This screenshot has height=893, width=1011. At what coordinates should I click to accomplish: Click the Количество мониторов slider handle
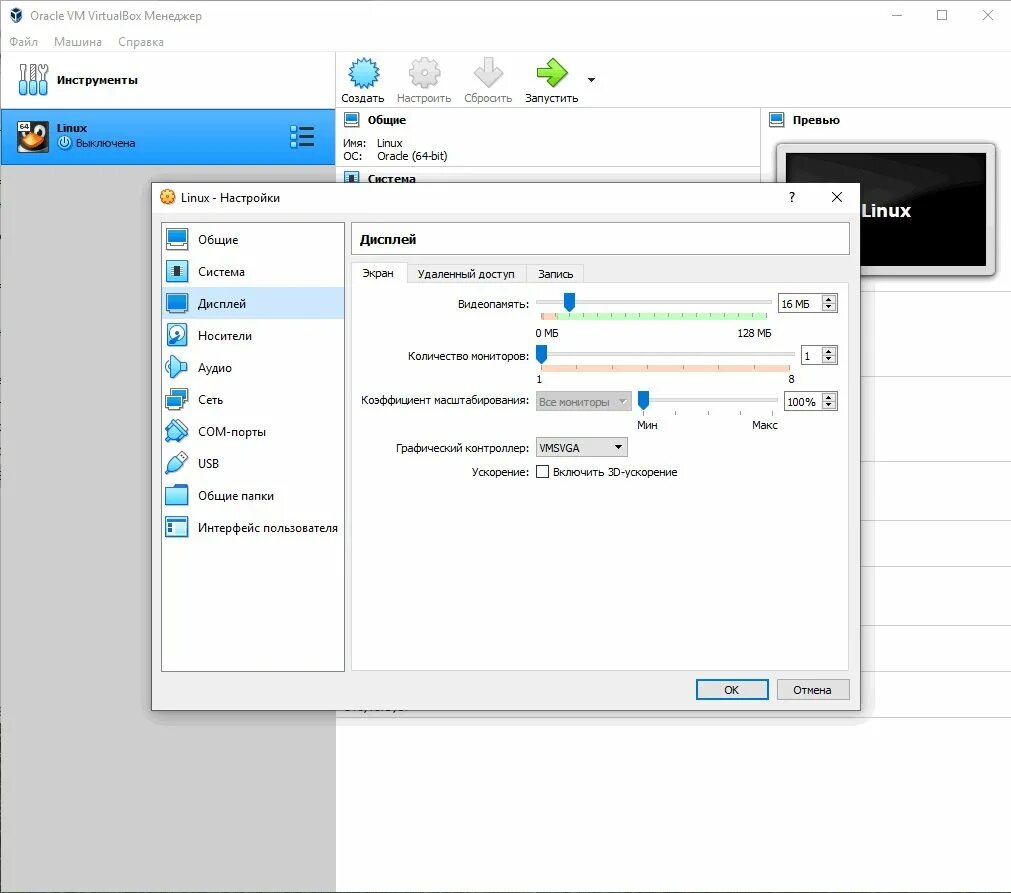(x=542, y=354)
